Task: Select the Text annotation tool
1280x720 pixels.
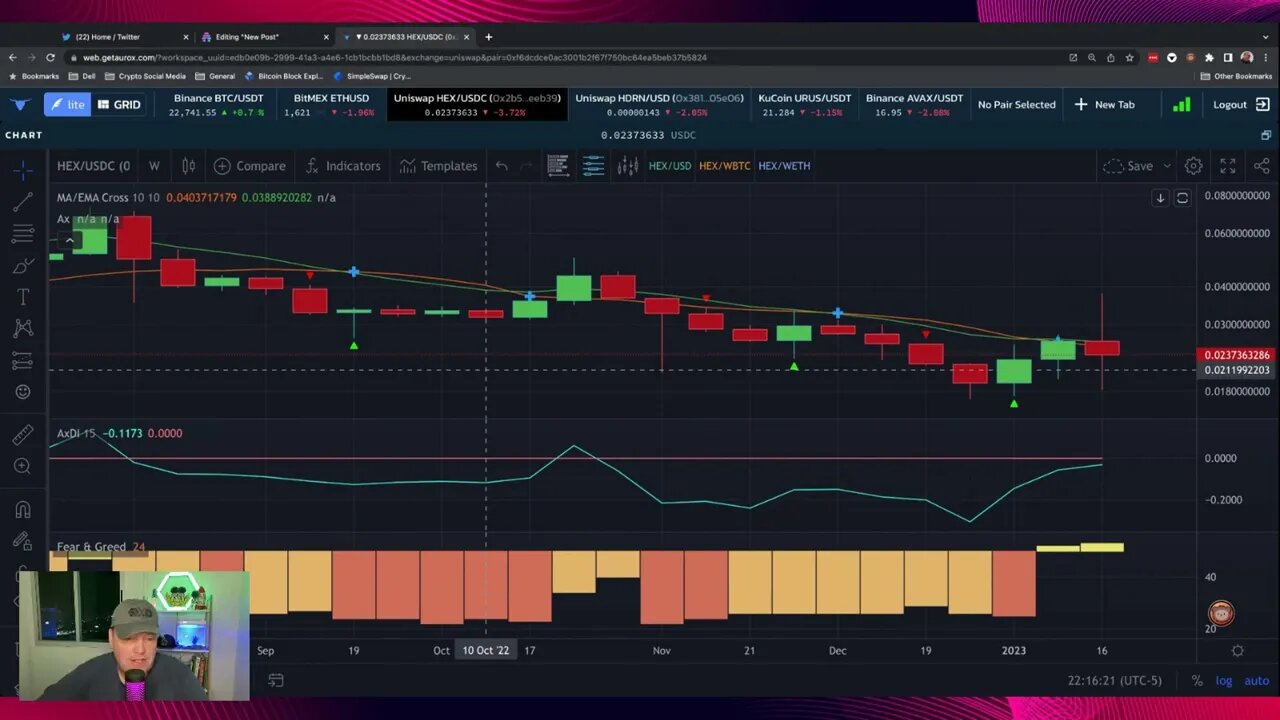Action: coord(22,297)
